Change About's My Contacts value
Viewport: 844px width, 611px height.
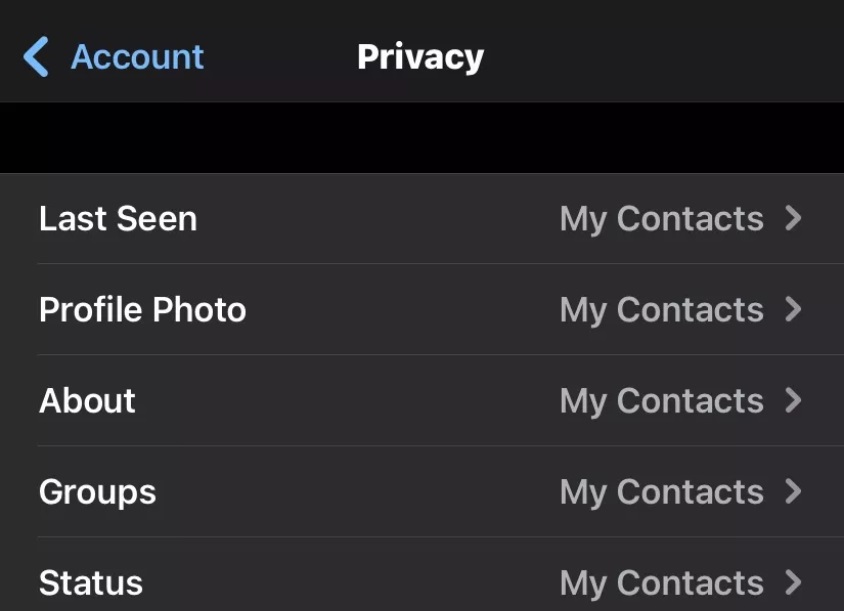click(x=662, y=402)
